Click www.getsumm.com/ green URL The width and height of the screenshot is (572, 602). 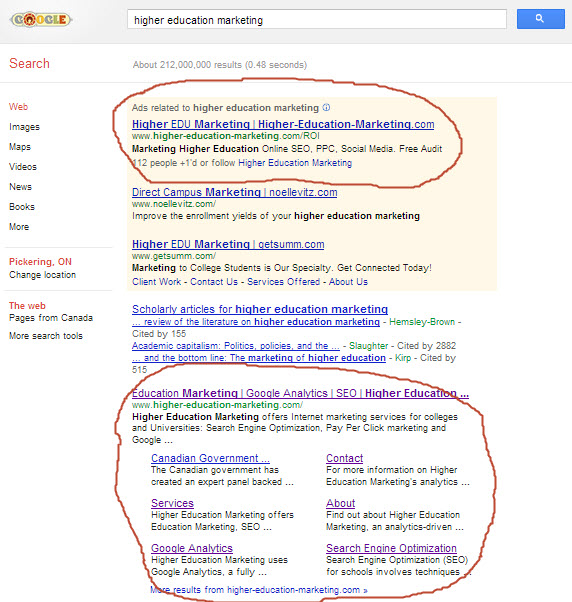tap(174, 256)
